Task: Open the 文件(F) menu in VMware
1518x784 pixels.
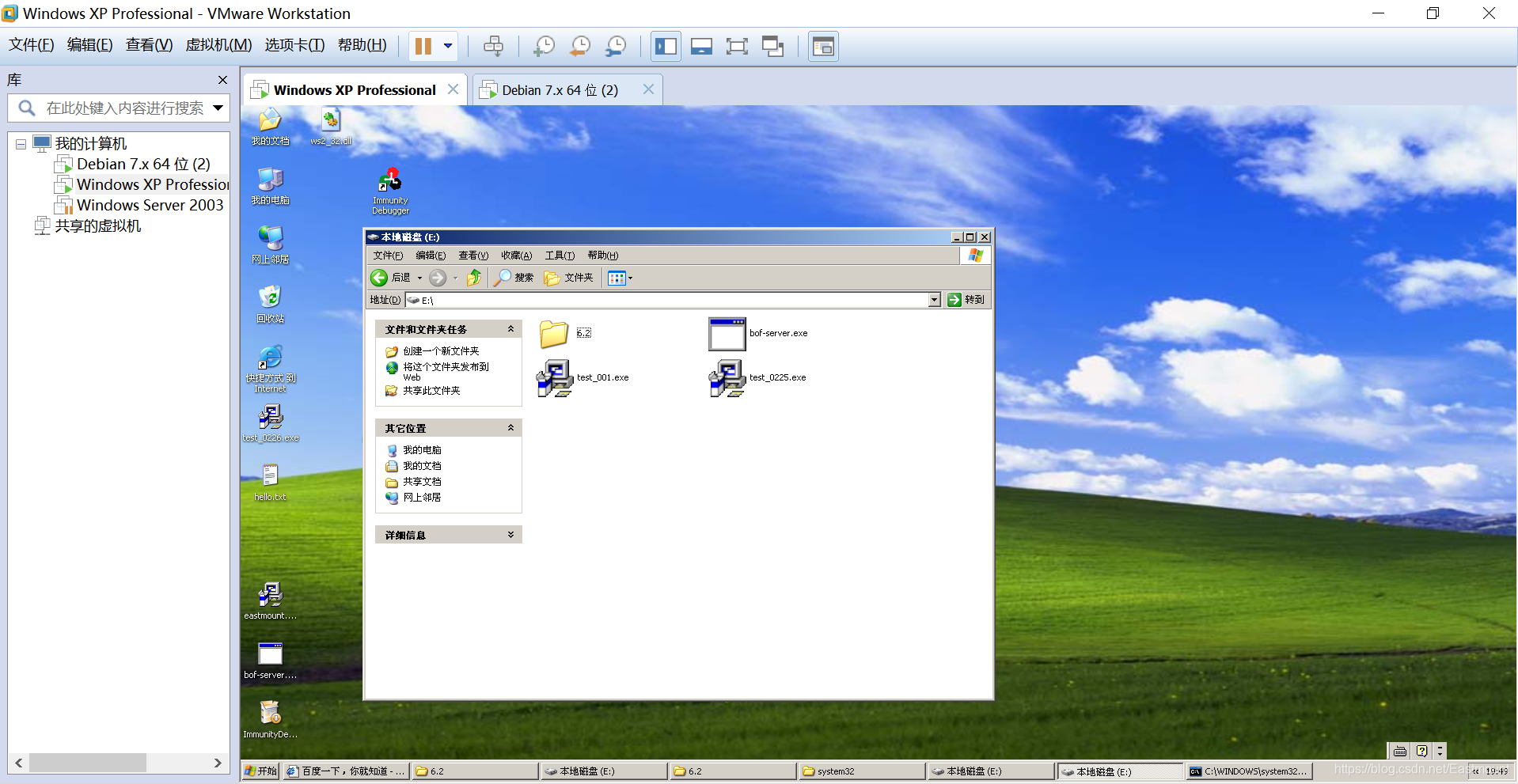Action: coord(32,45)
